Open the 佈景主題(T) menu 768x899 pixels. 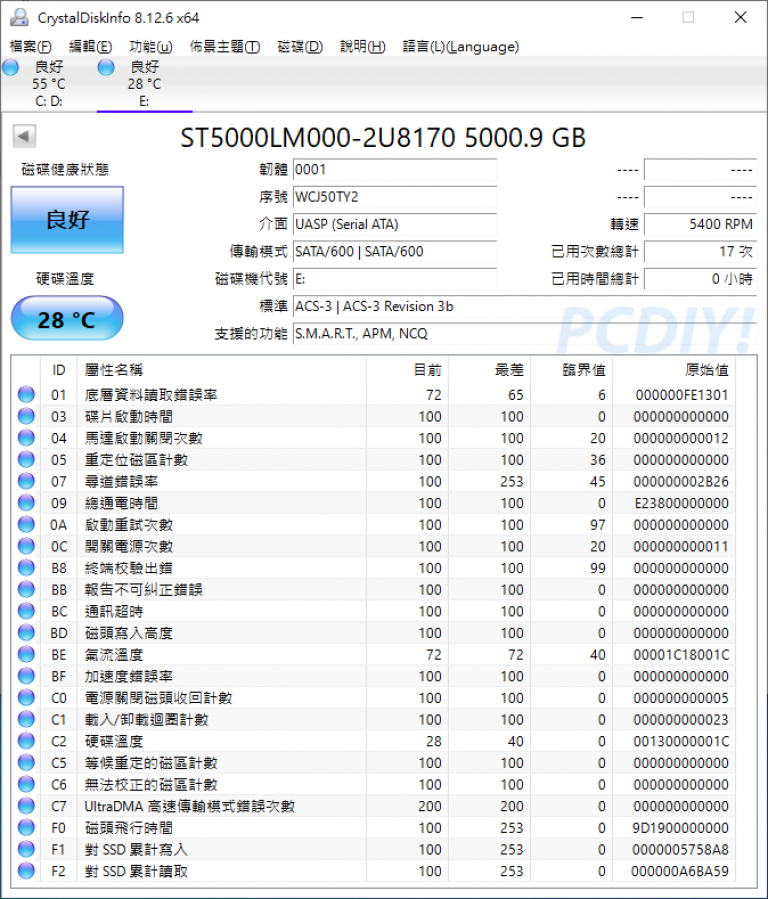click(225, 46)
